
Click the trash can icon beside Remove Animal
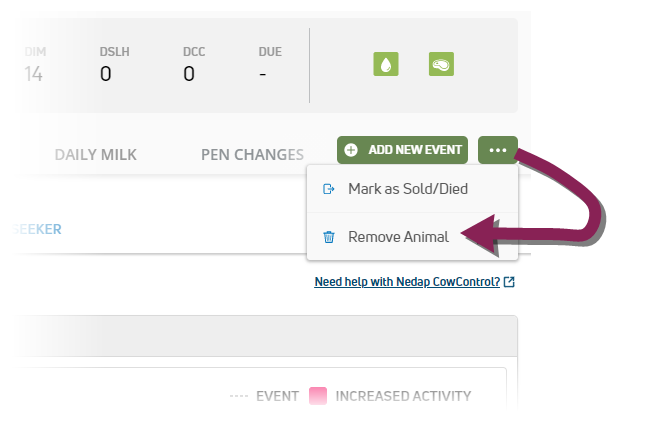(328, 237)
